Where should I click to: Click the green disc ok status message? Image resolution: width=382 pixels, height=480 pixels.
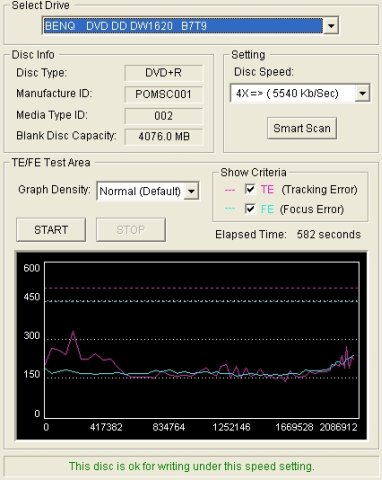192,466
